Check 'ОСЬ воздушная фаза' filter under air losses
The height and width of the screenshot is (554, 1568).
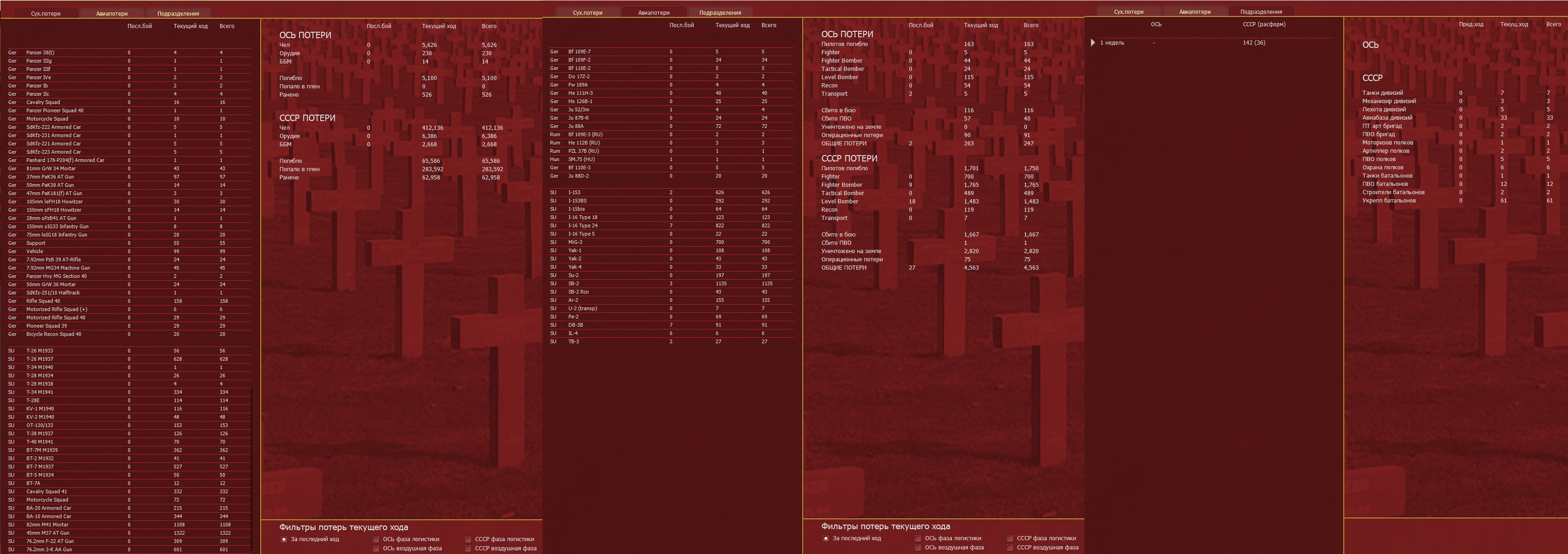(918, 547)
